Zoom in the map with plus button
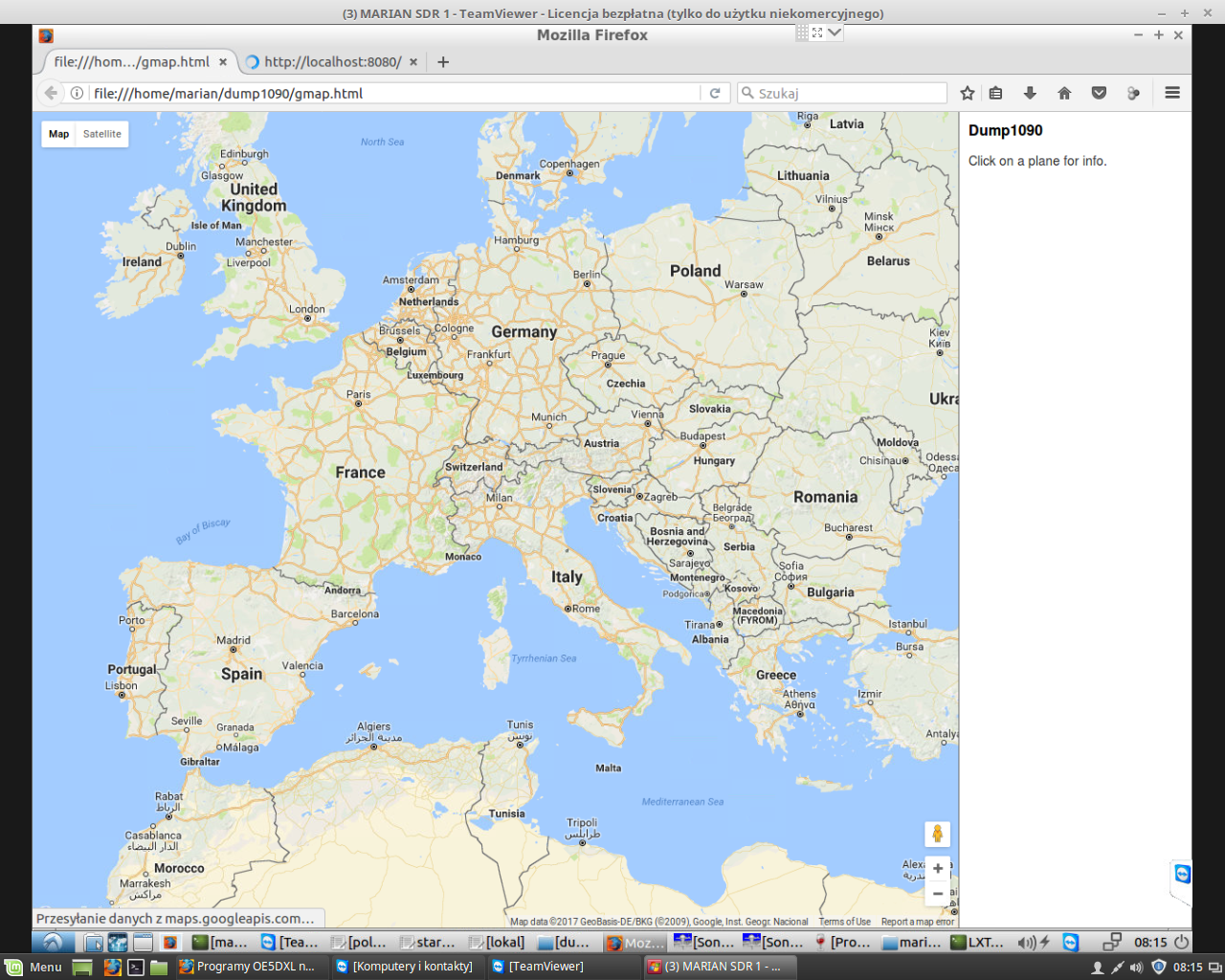Image resolution: width=1225 pixels, height=980 pixels. click(x=938, y=869)
